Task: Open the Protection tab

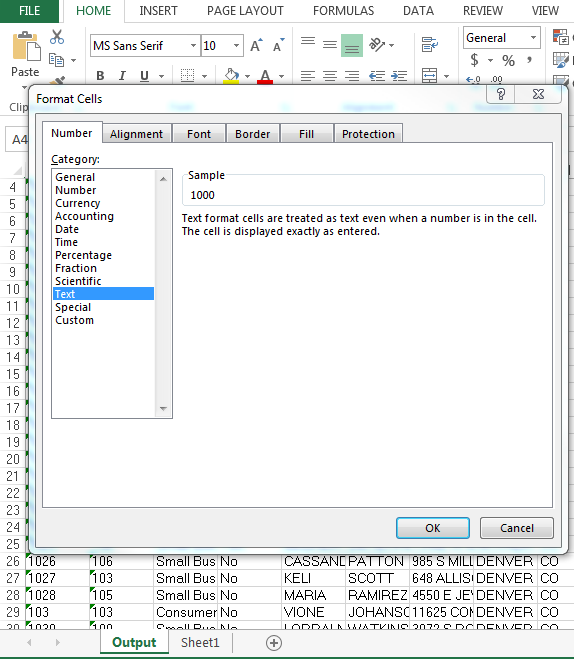Action: click(368, 134)
